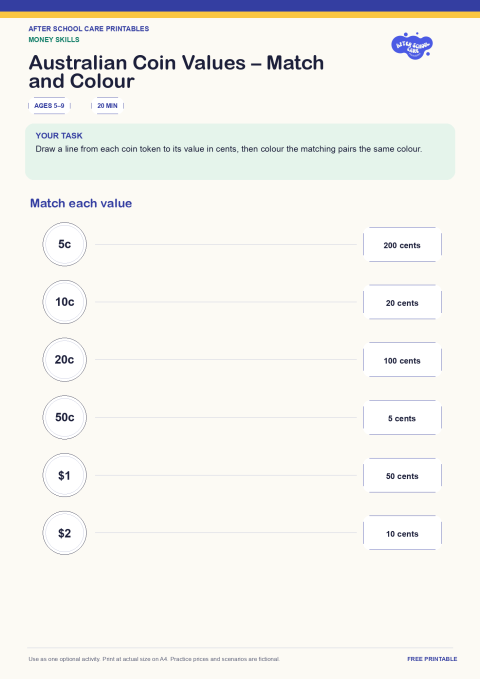Click the 100 cents value box
This screenshot has width=480, height=679.
(x=402, y=360)
